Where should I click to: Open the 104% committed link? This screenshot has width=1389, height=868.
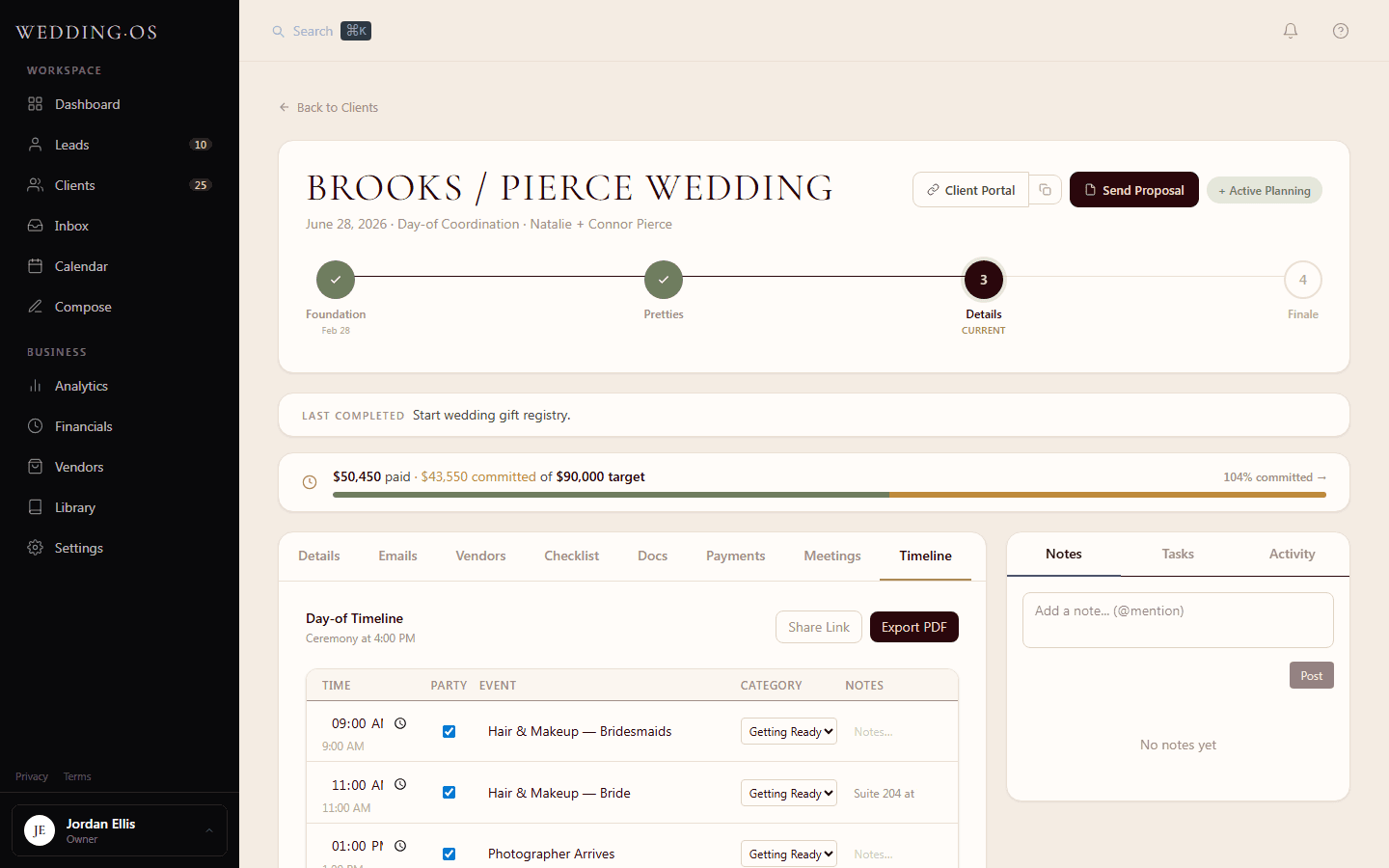(x=1275, y=477)
